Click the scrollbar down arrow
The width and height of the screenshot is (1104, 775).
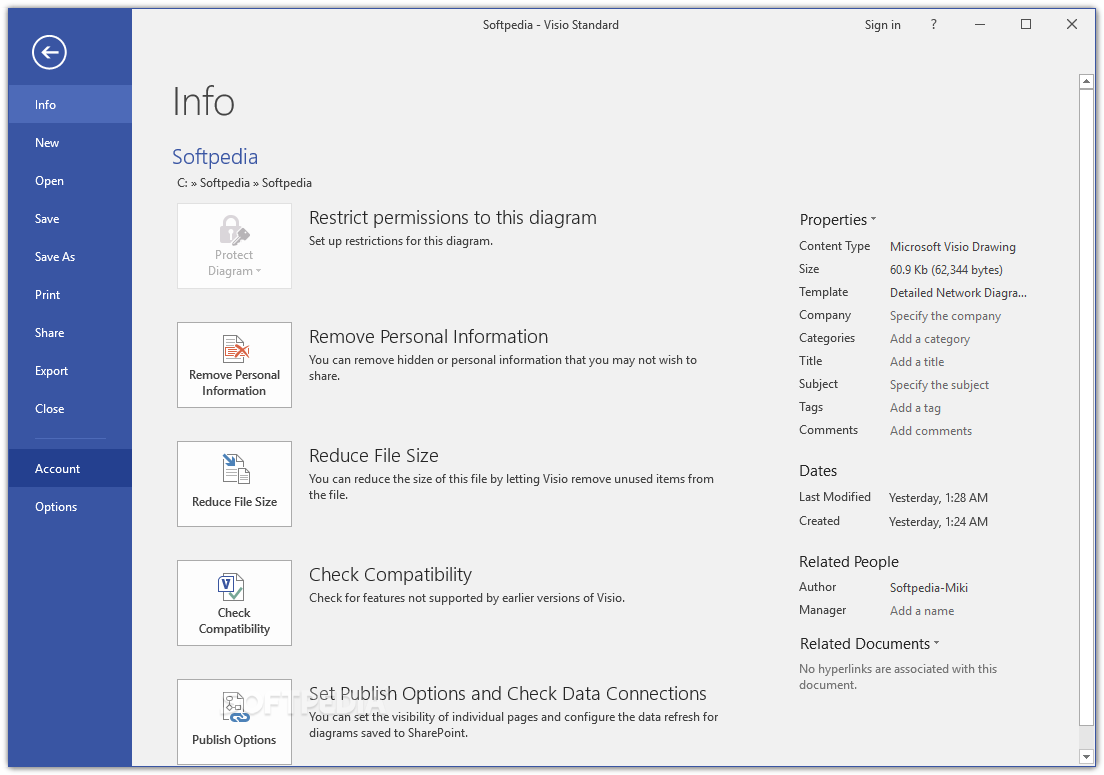[1086, 757]
